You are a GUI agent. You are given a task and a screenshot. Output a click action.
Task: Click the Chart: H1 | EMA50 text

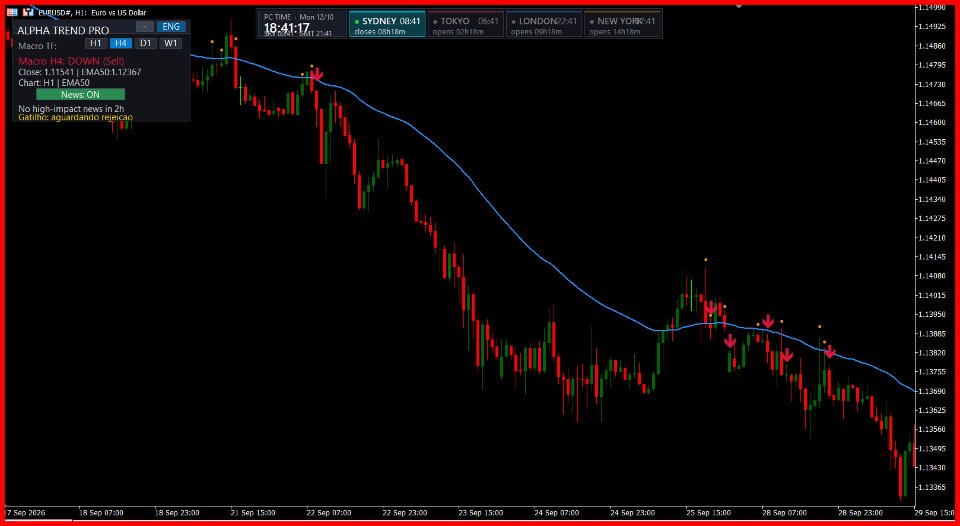54,83
